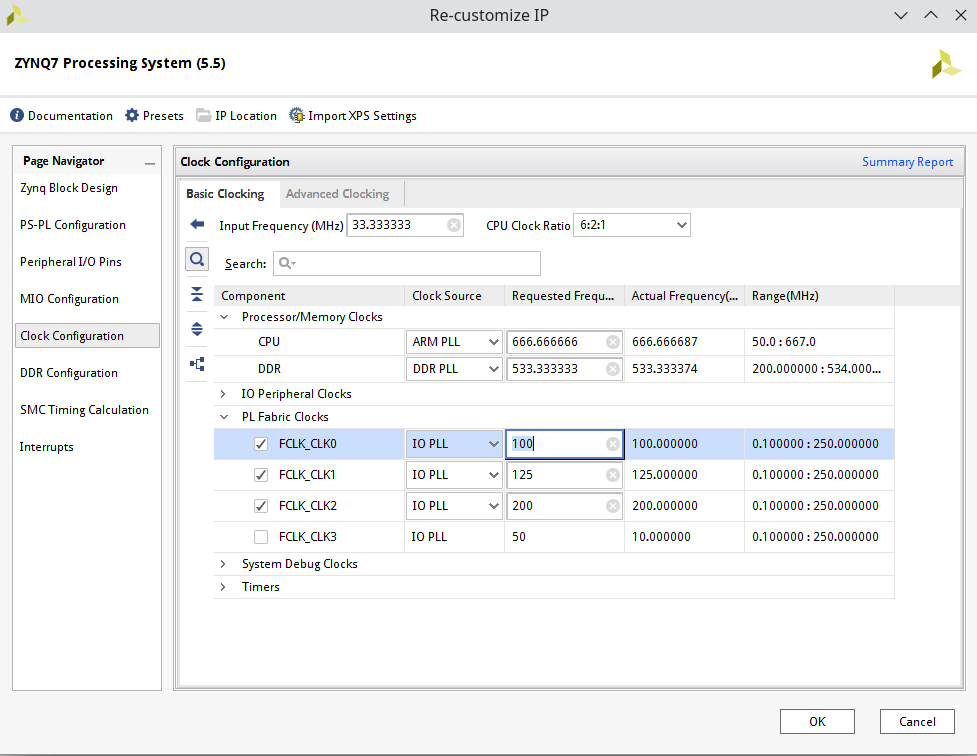Open DDR Configuration page

point(69,373)
